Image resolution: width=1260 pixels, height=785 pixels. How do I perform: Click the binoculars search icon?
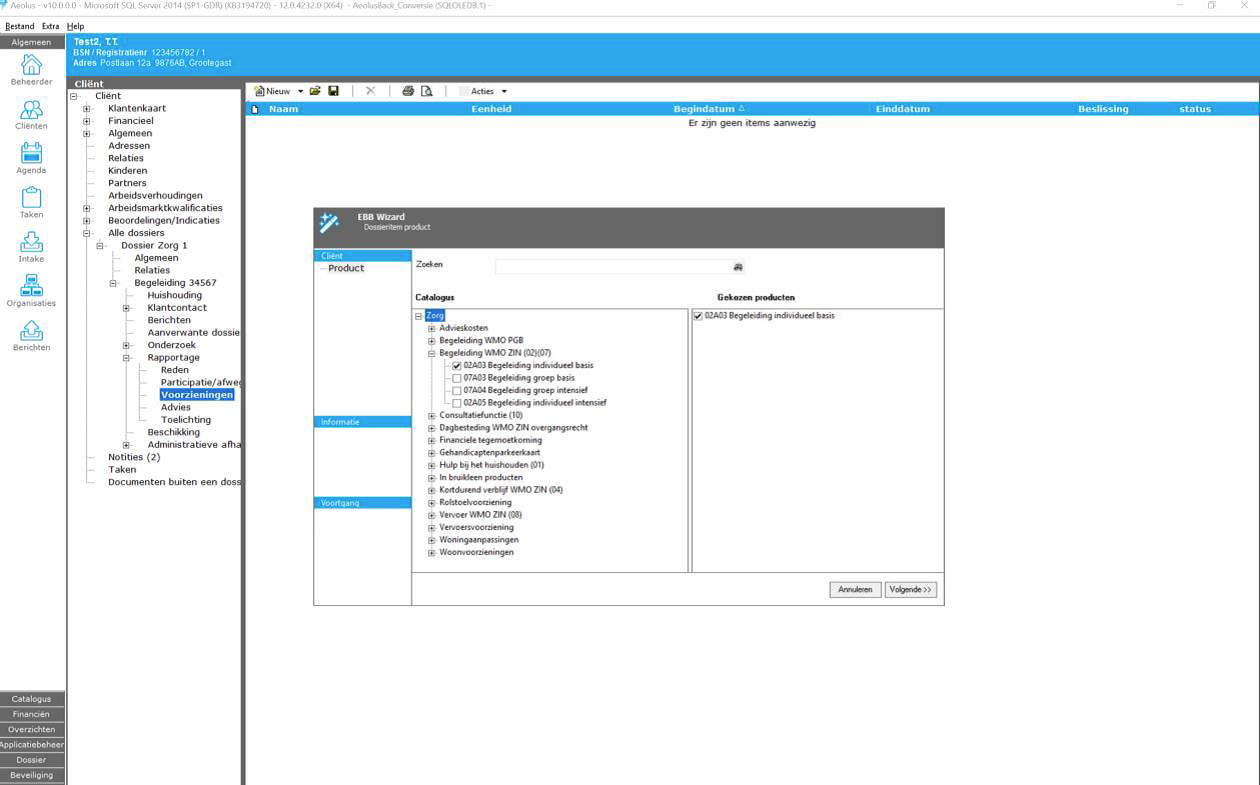[x=738, y=267]
